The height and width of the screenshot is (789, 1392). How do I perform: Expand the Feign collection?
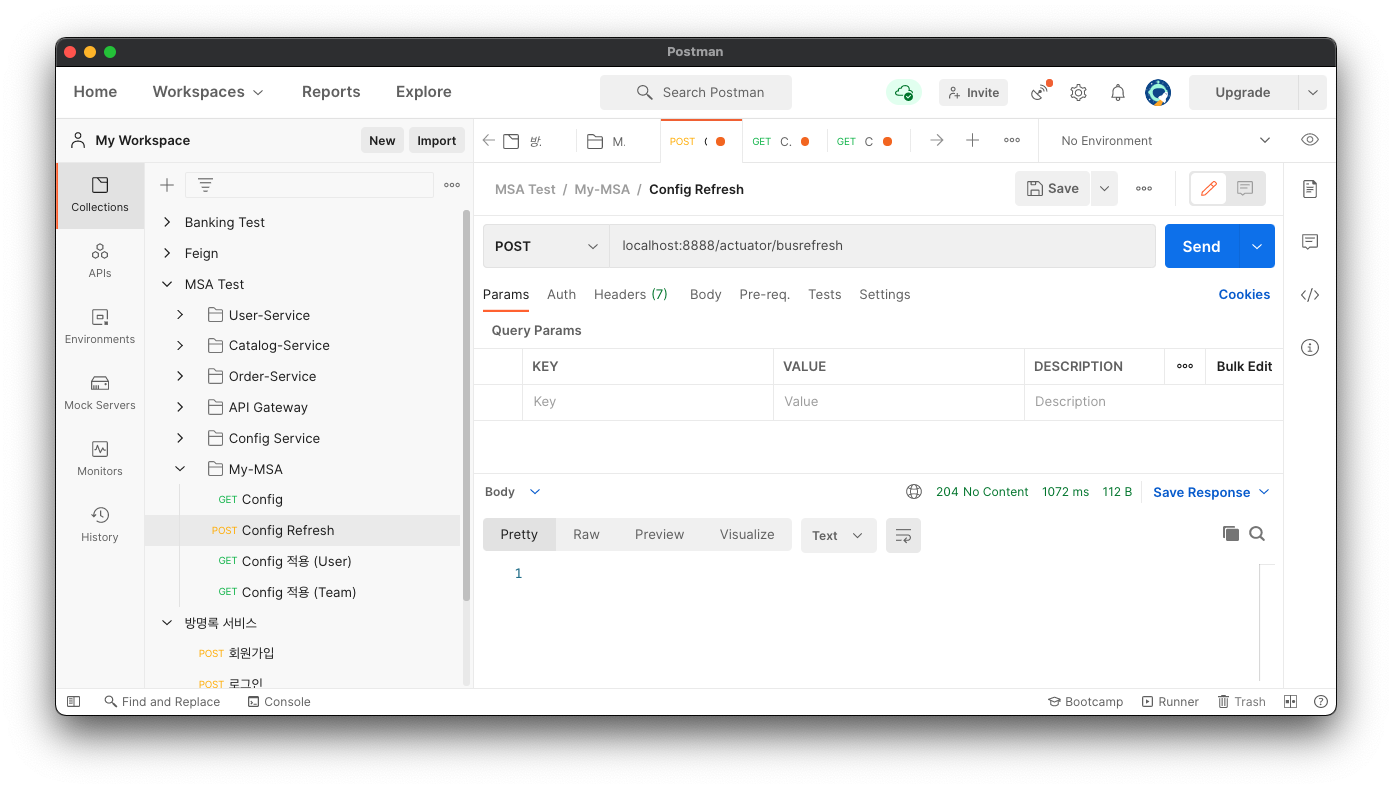tap(167, 253)
